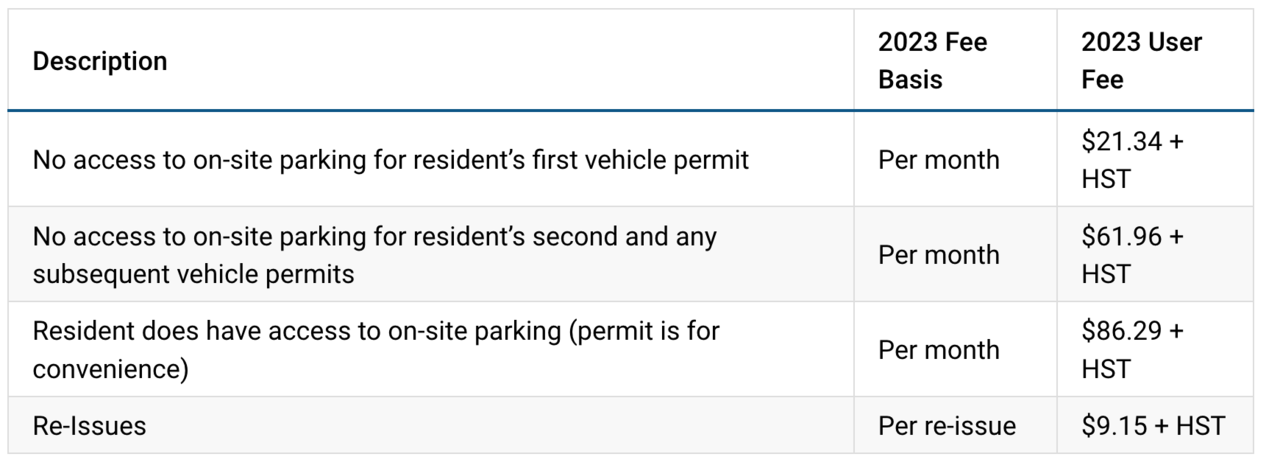This screenshot has width=1280, height=468.
Task: Click the 2023 User Fee column header
Action: 1141,61
